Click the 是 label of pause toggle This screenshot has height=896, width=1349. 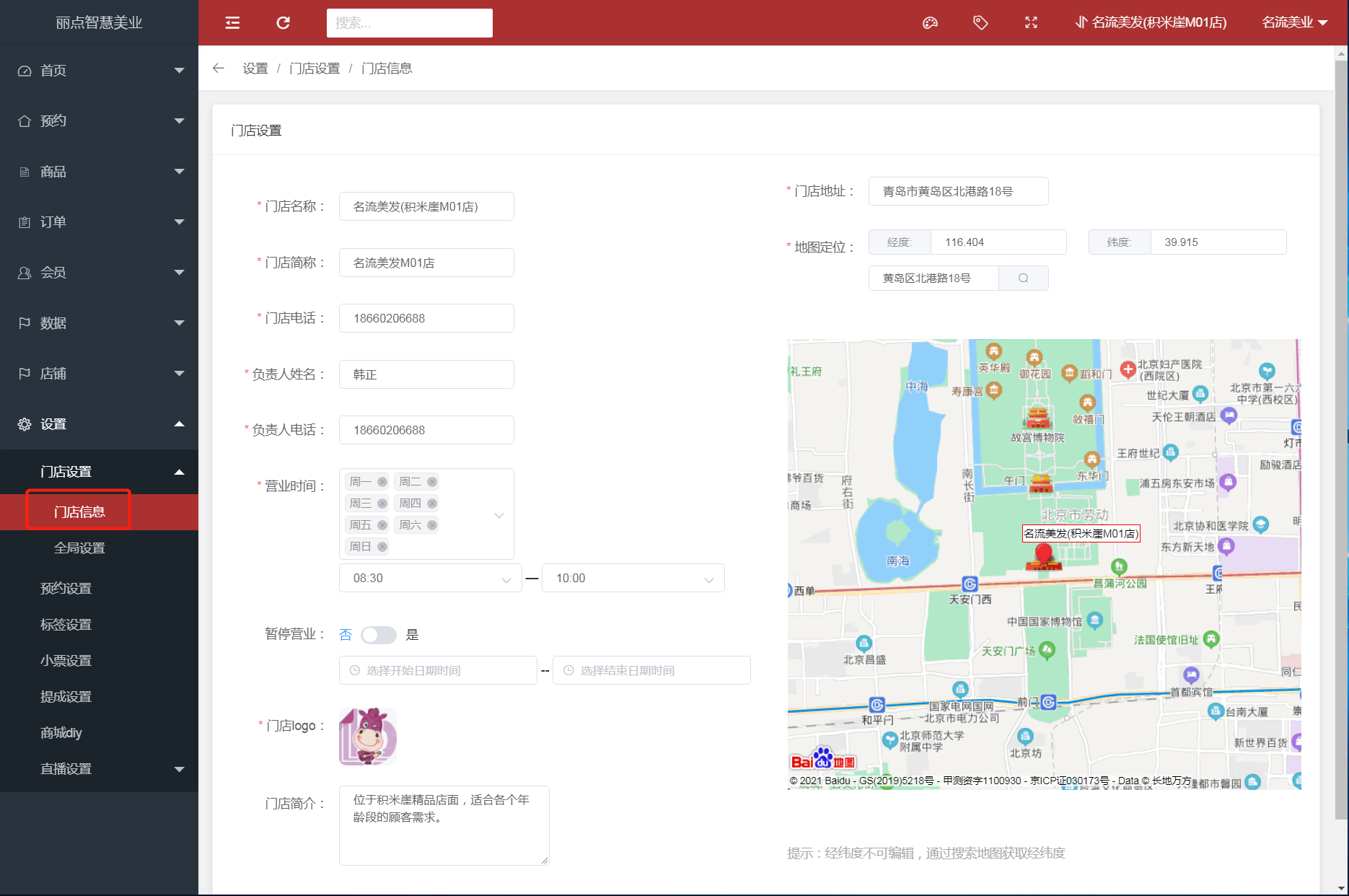(412, 635)
